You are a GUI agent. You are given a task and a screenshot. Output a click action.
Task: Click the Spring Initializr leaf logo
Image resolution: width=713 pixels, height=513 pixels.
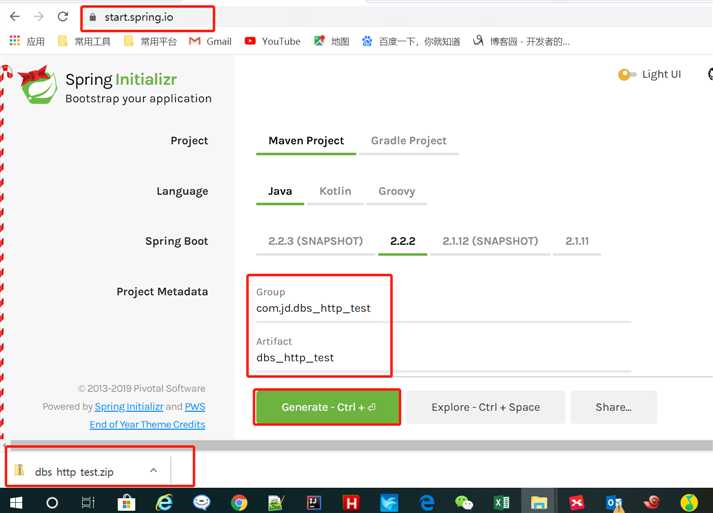tap(38, 85)
